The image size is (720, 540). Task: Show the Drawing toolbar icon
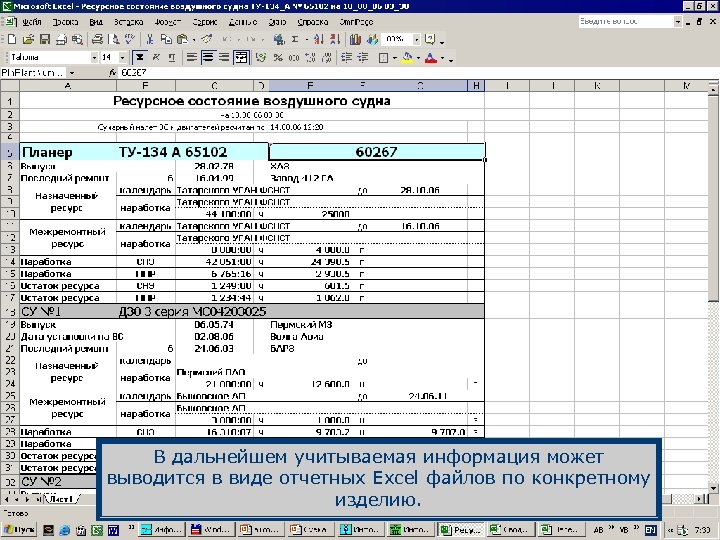[x=371, y=40]
